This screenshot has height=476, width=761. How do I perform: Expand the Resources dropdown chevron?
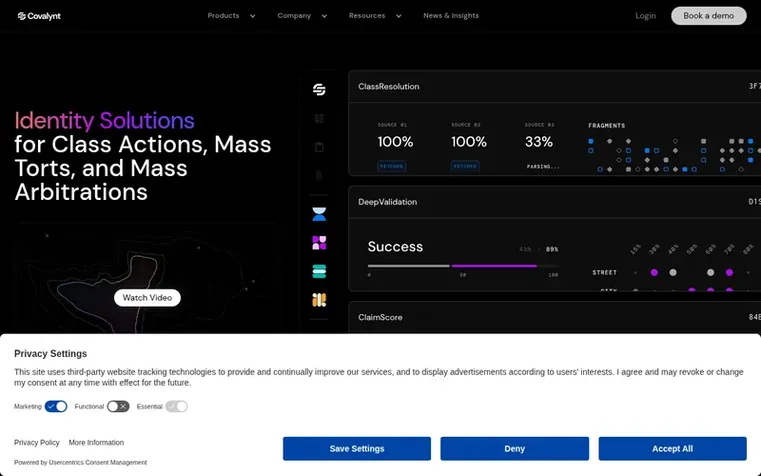point(398,16)
